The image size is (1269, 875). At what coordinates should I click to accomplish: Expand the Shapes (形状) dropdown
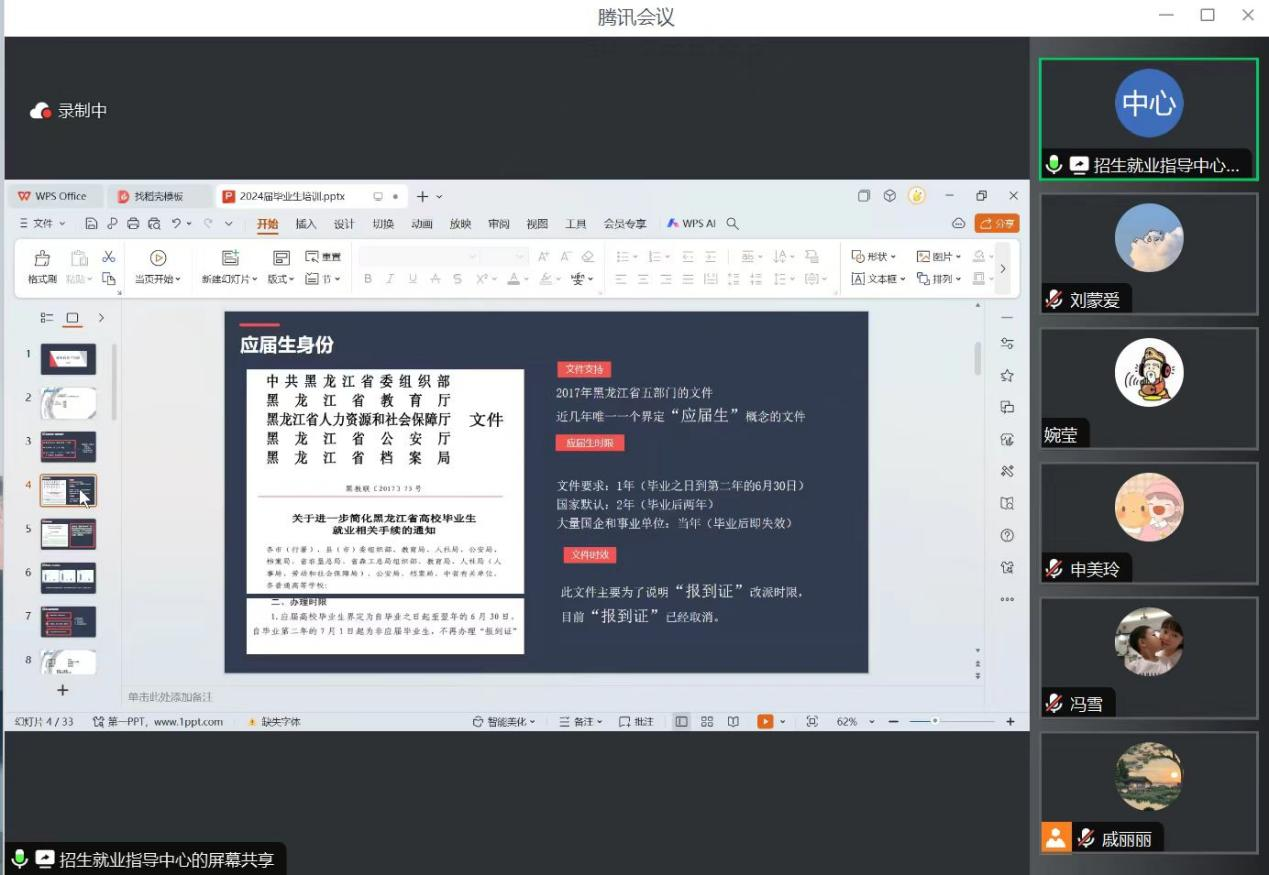pyautogui.click(x=875, y=257)
